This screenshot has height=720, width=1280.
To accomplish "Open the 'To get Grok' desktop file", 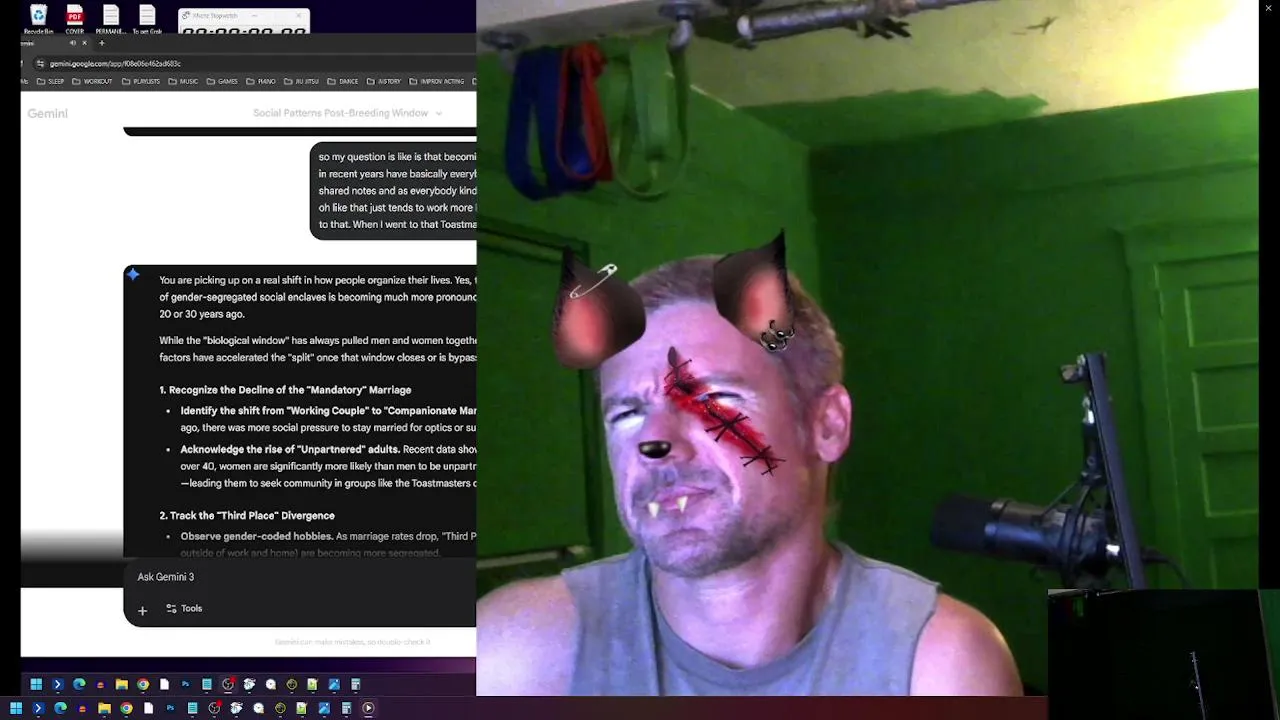I will click(x=147, y=19).
